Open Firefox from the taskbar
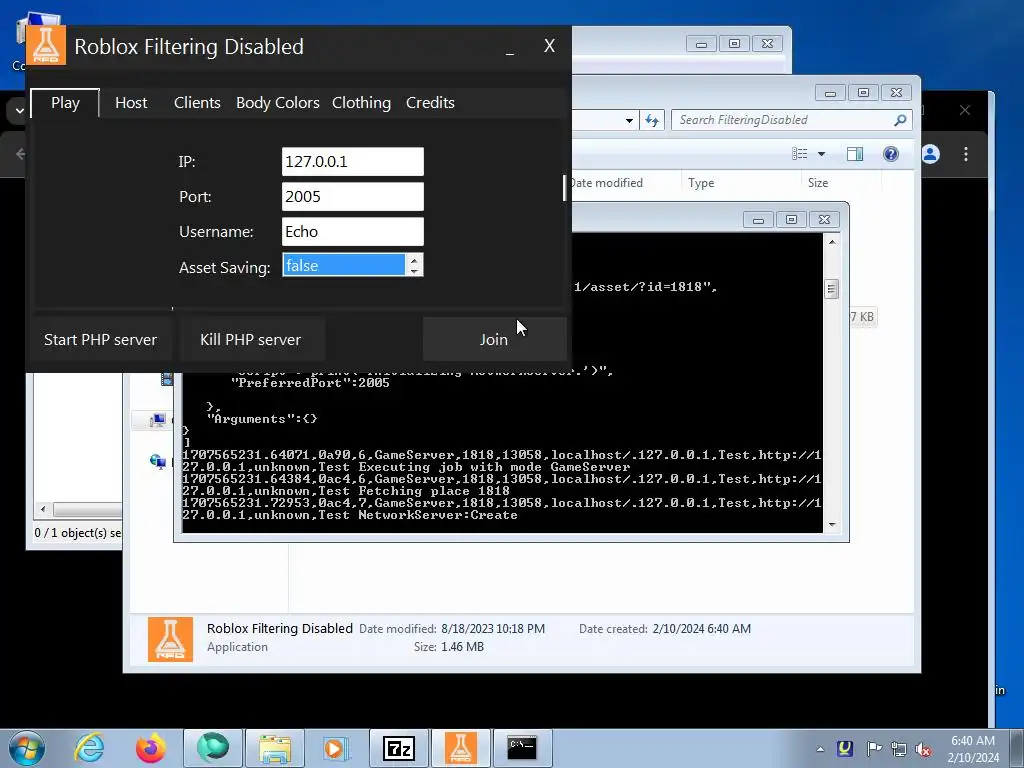The image size is (1024, 768). [x=150, y=748]
